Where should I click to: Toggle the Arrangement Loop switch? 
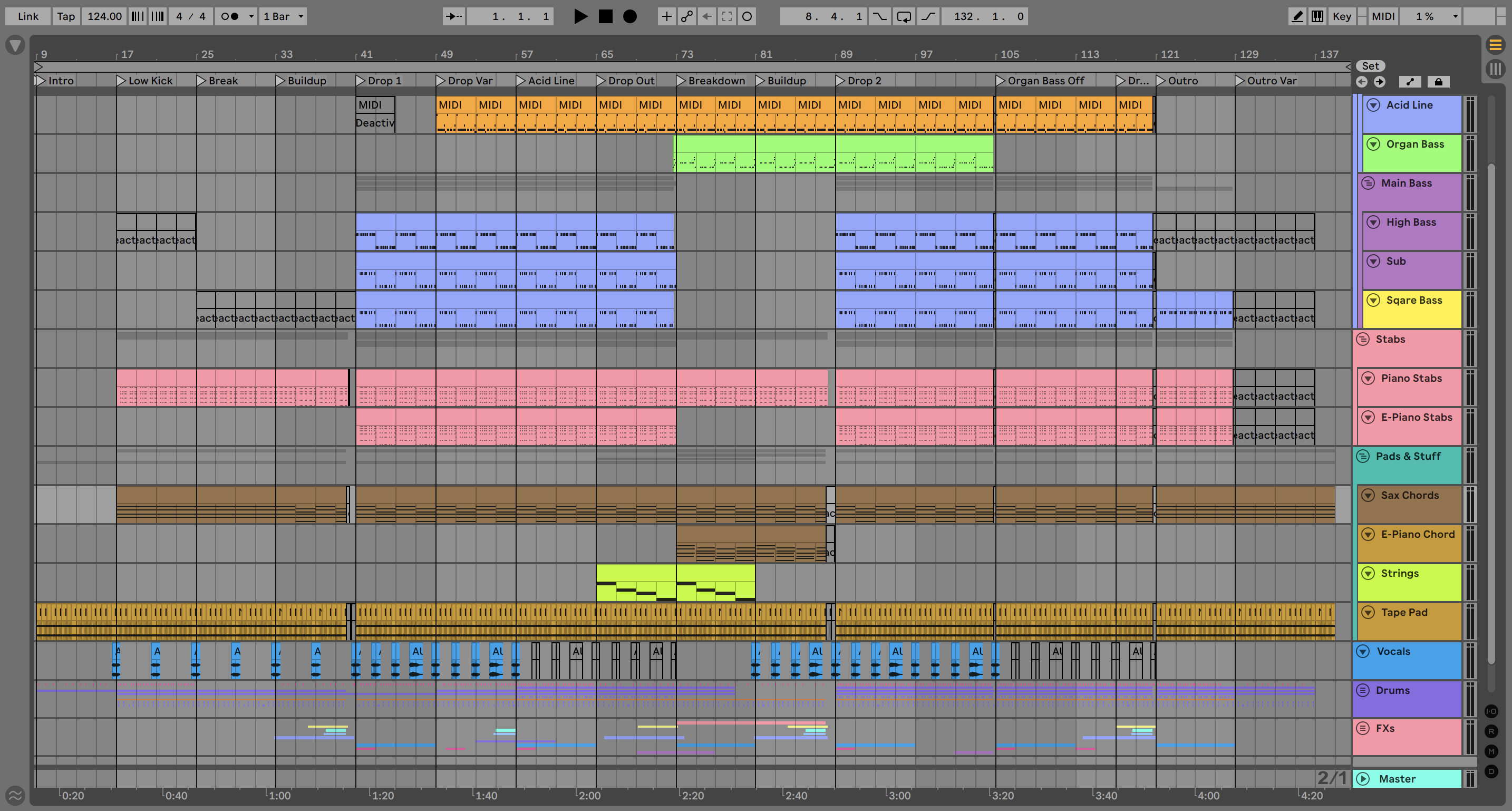(x=904, y=16)
